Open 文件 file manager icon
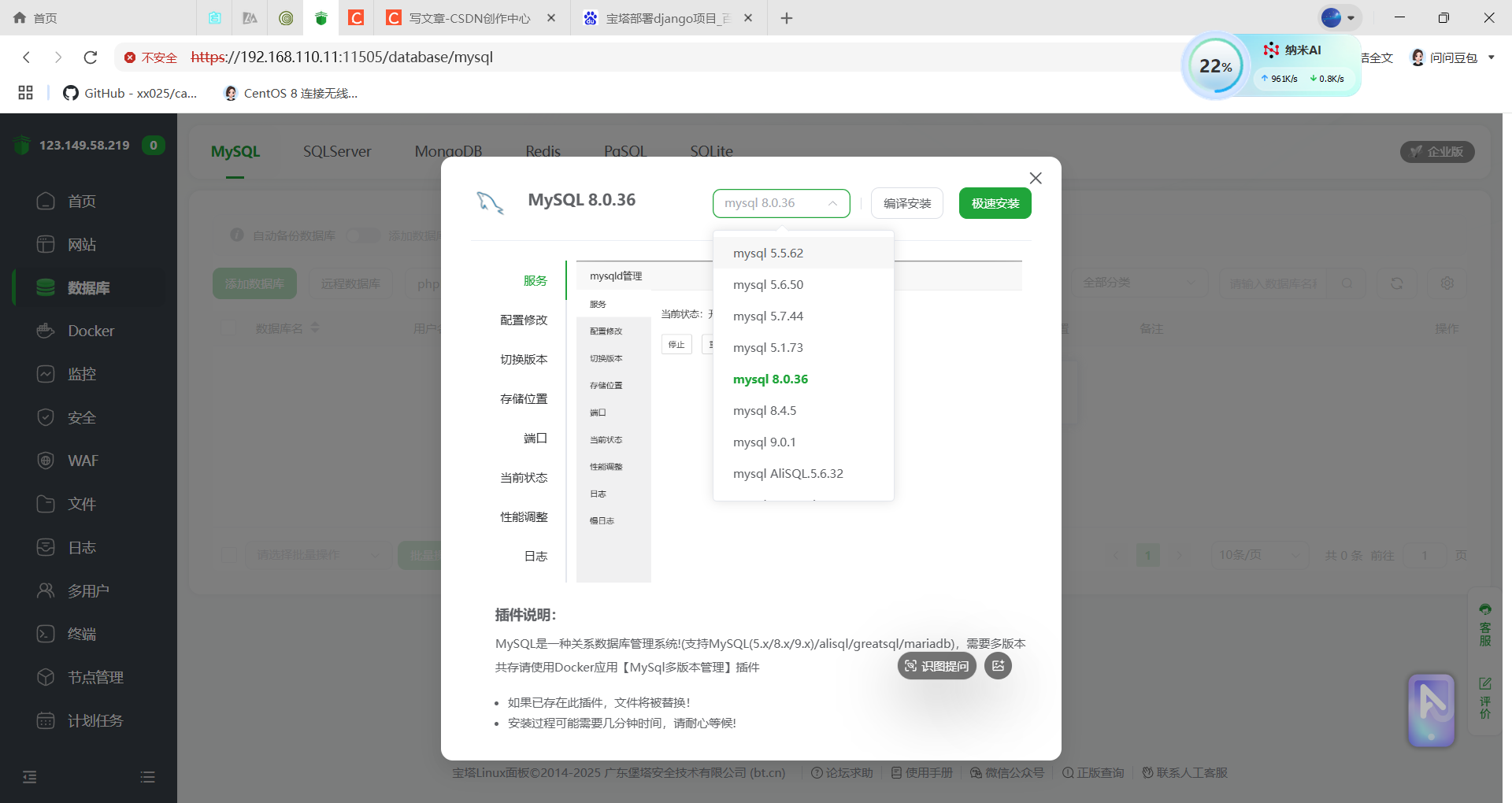1512x803 pixels. click(46, 504)
